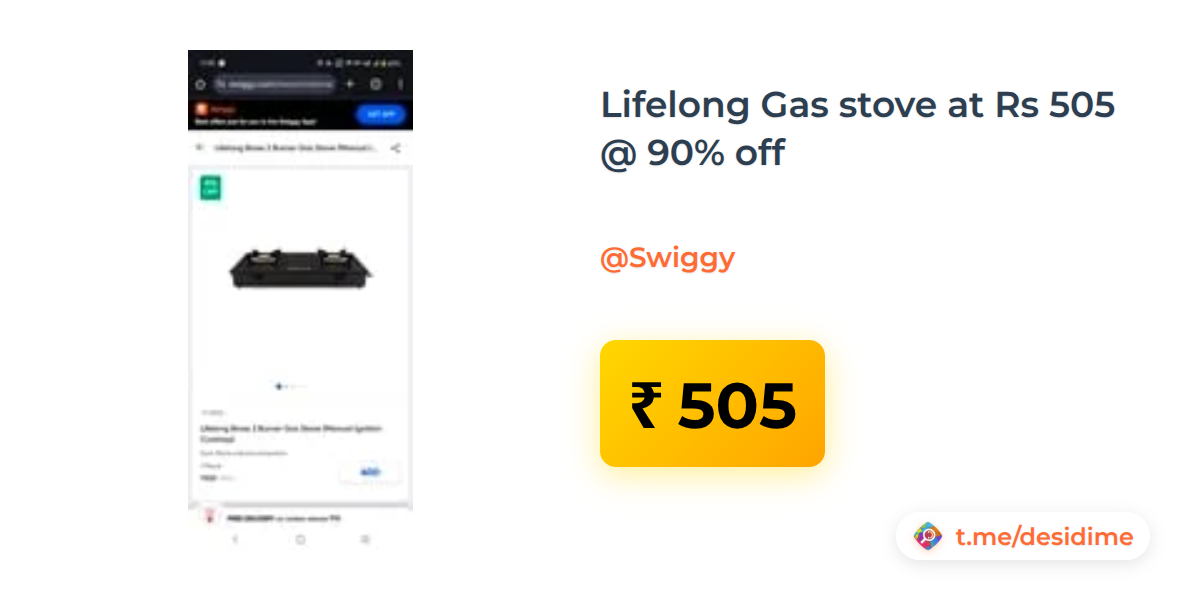The height and width of the screenshot is (600, 1200).
Task: Open a new browser tab plus icon
Action: pos(350,85)
